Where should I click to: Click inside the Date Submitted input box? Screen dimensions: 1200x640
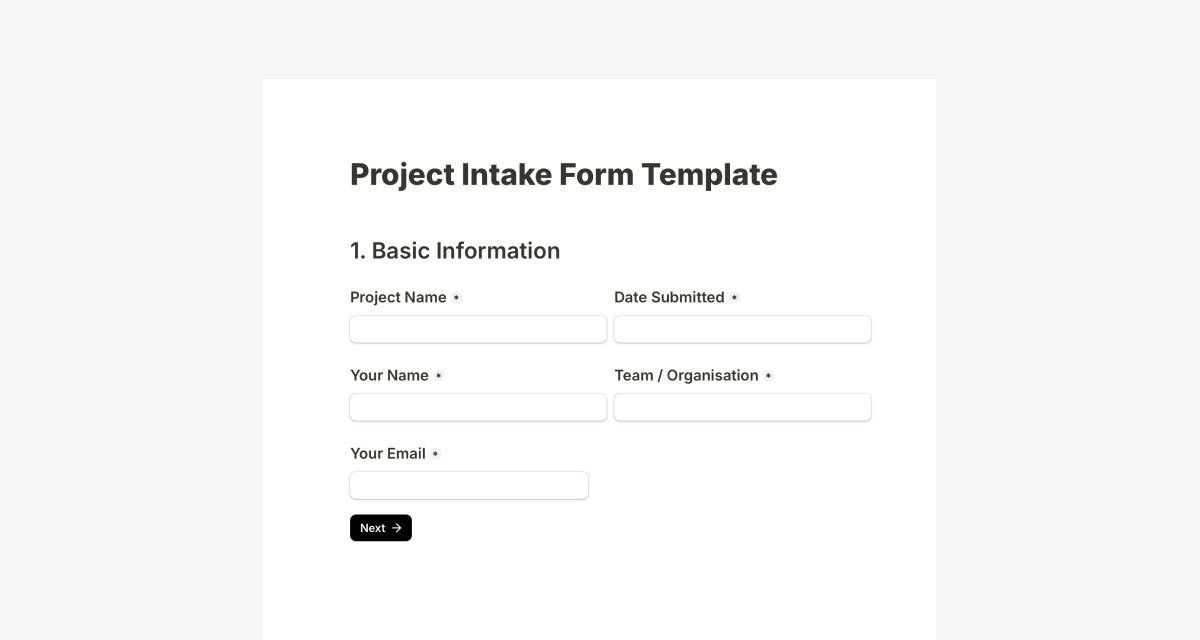click(742, 328)
